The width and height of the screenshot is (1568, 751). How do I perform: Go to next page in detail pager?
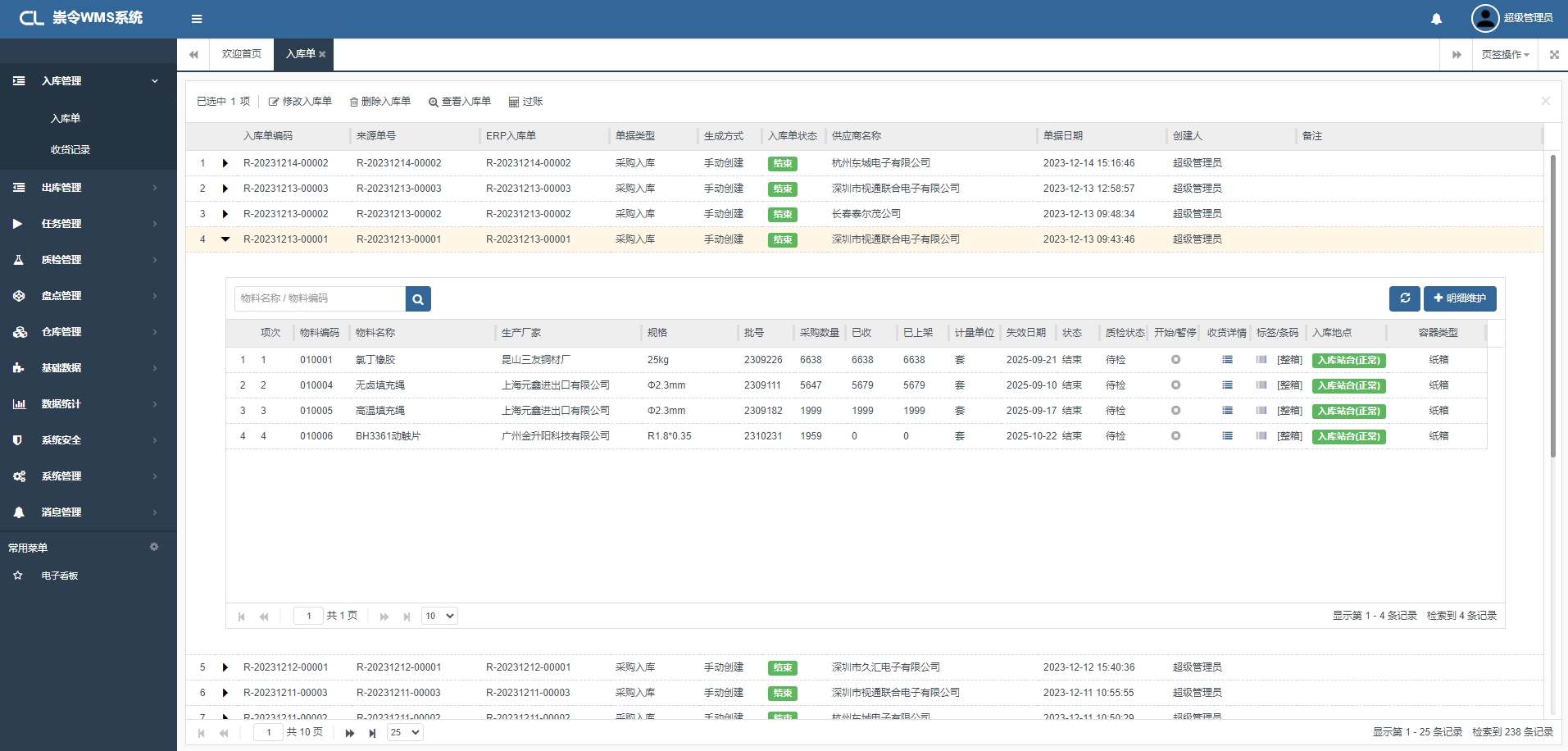coord(384,617)
